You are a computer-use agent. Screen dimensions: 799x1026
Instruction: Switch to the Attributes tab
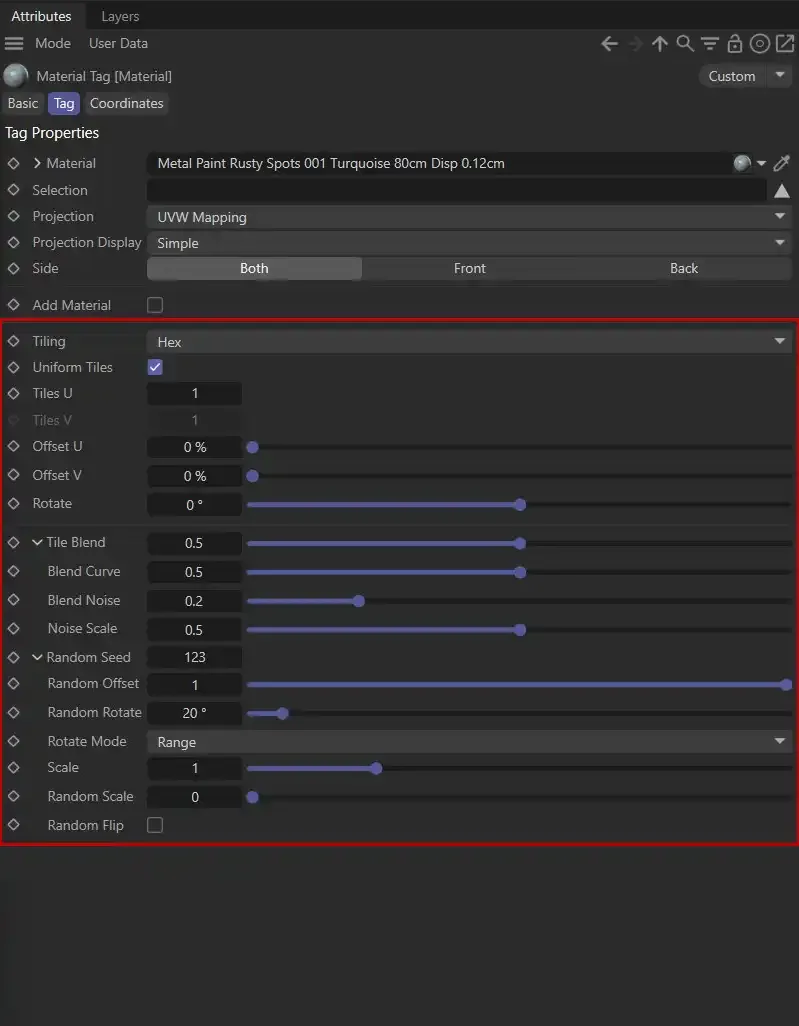[41, 16]
